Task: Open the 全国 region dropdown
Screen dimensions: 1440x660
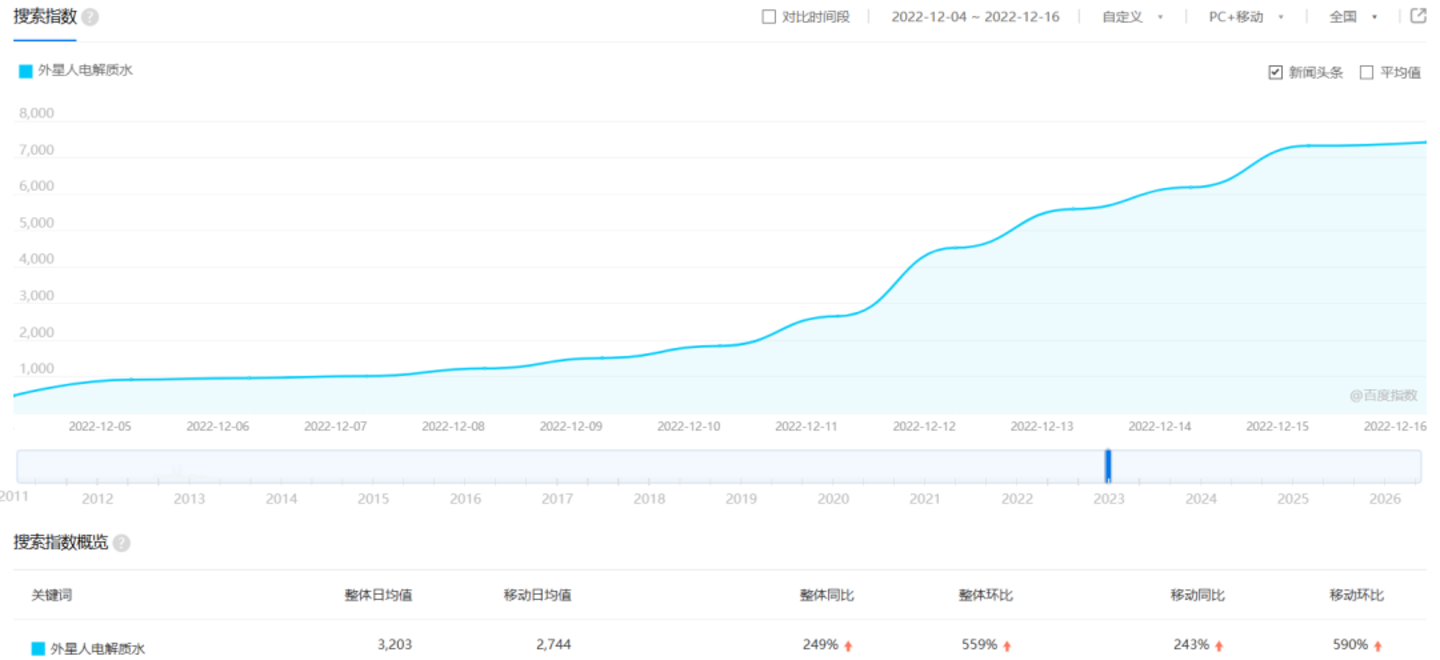Action: pos(1353,17)
